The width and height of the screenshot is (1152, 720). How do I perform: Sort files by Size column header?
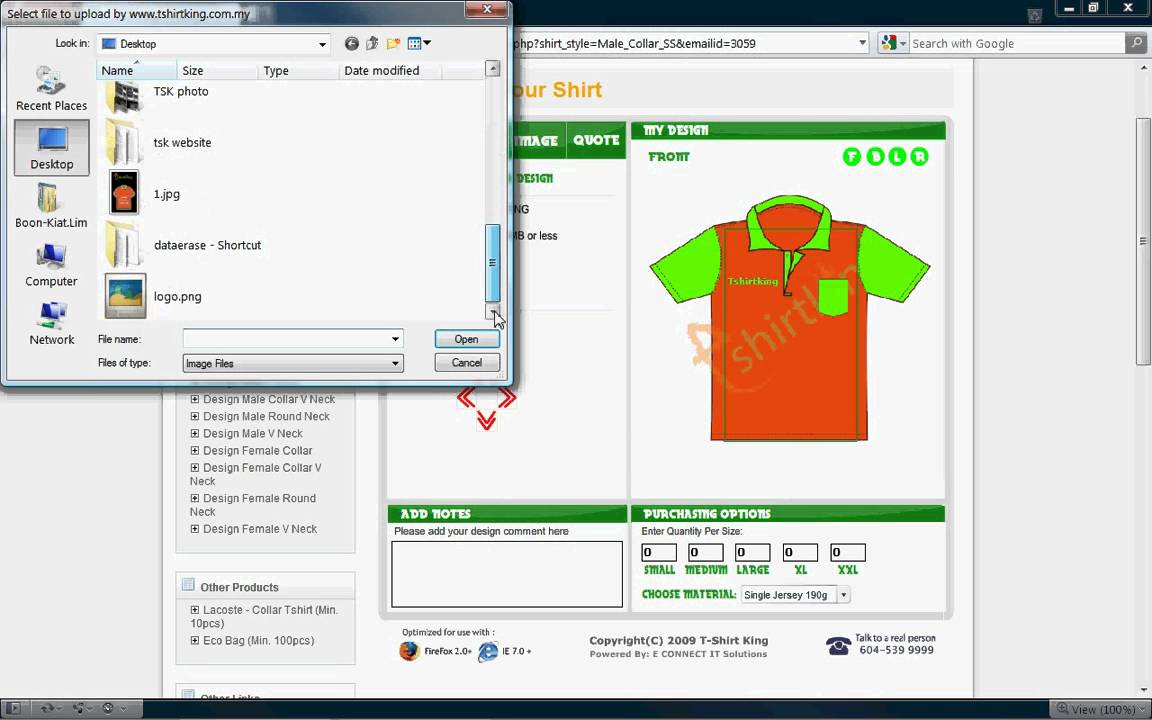click(x=217, y=71)
